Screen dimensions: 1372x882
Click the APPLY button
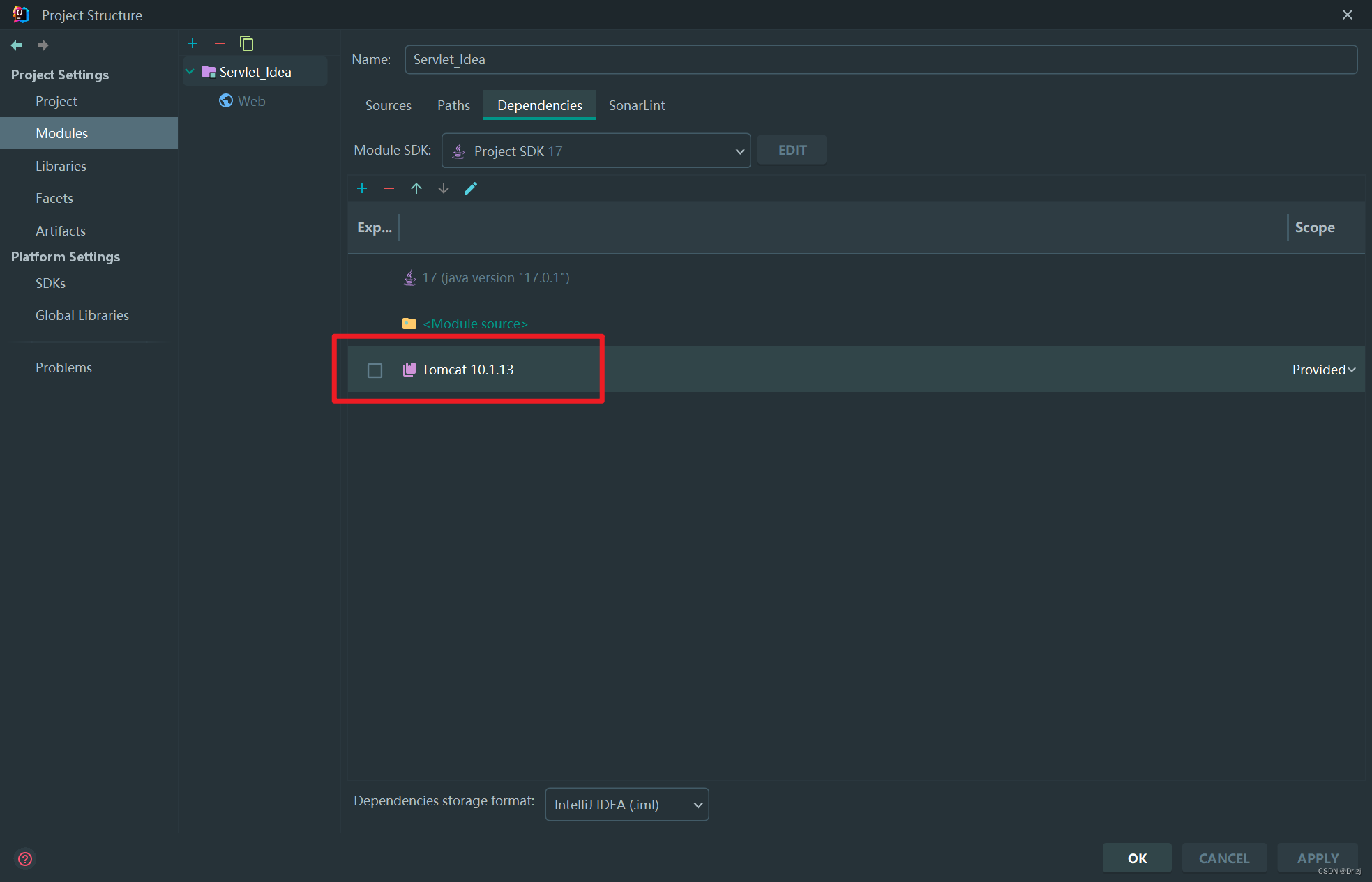(x=1318, y=858)
